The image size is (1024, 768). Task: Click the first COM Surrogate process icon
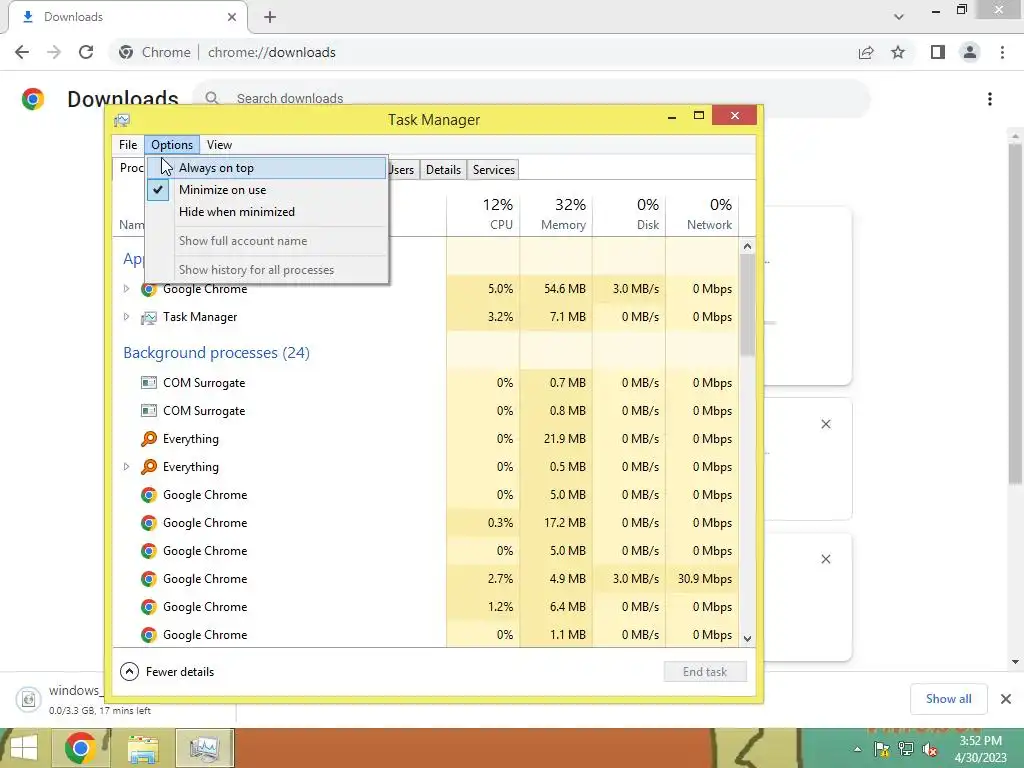(149, 383)
